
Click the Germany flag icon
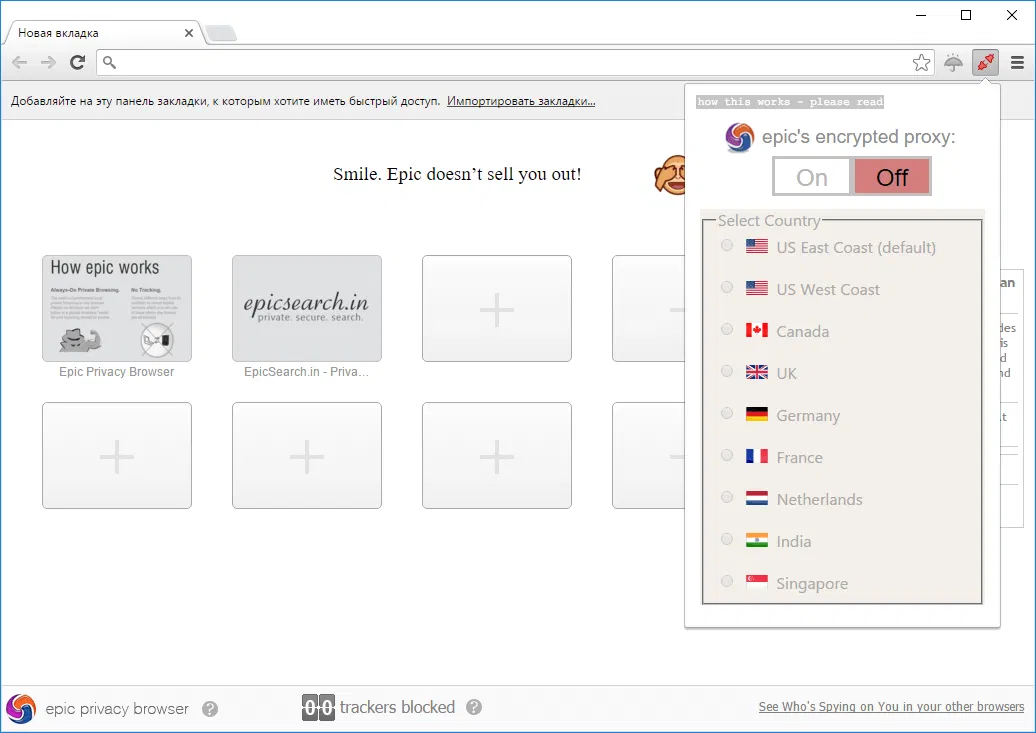click(x=757, y=414)
